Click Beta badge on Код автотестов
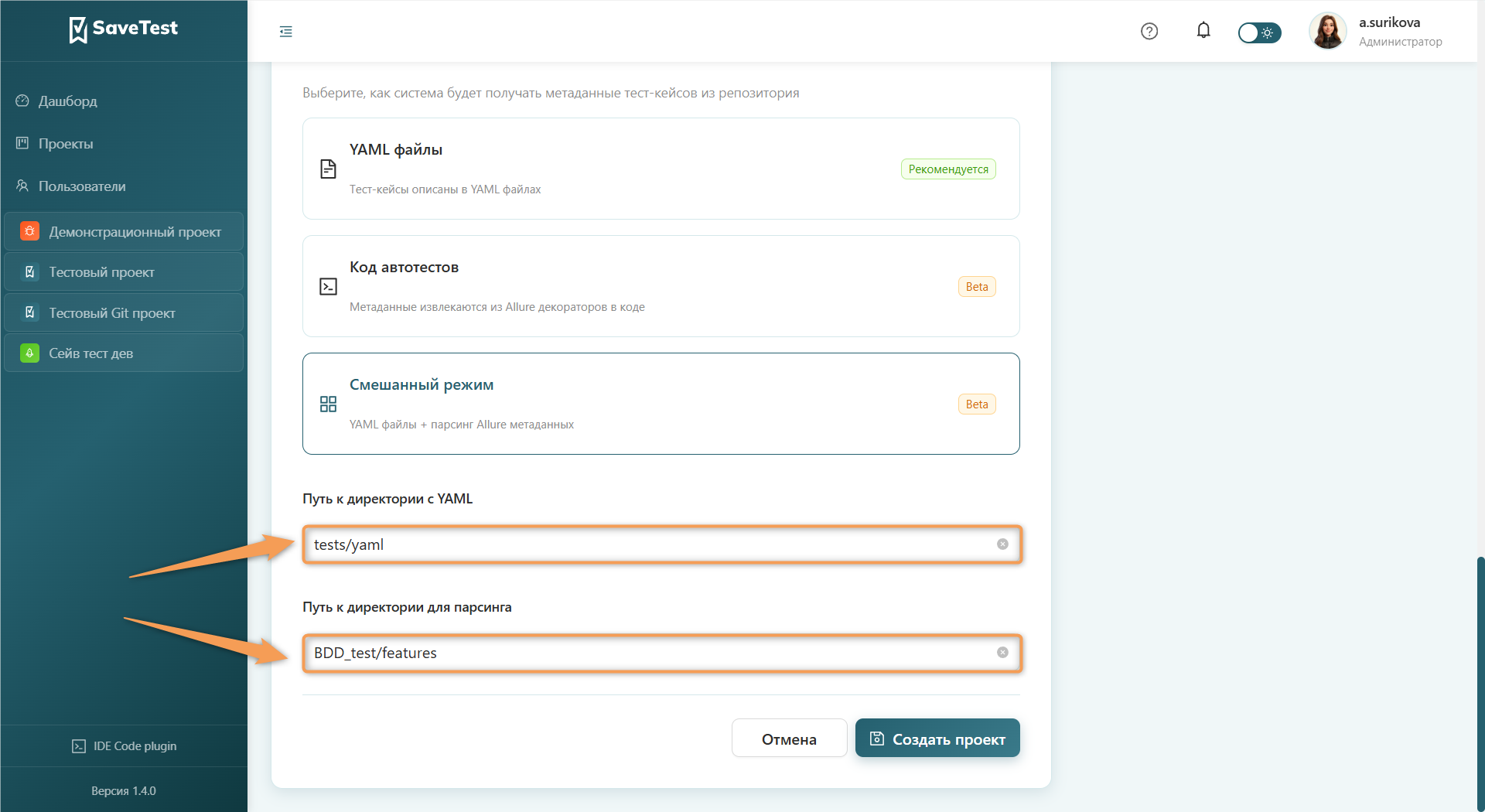The image size is (1485, 812). (977, 287)
